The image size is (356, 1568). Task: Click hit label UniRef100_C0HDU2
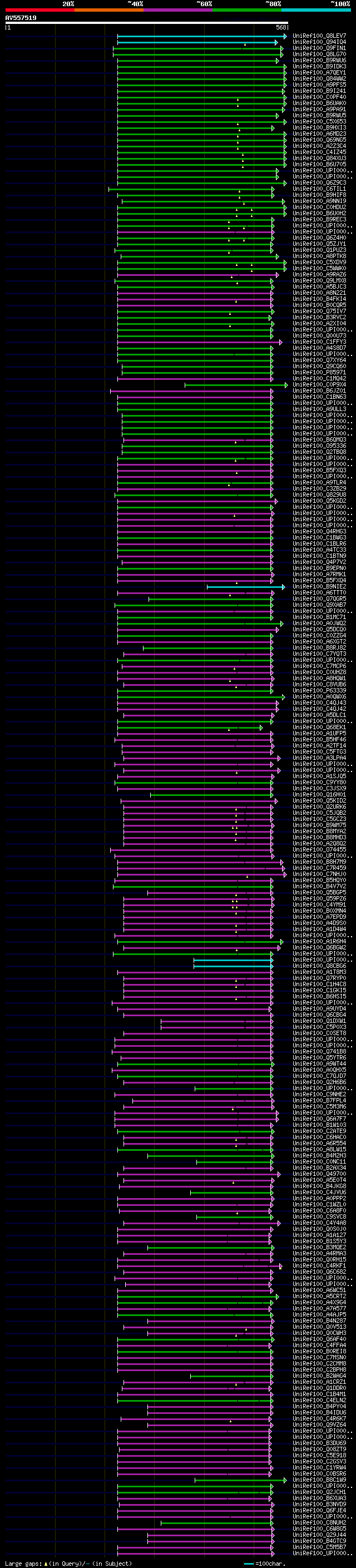click(x=319, y=207)
